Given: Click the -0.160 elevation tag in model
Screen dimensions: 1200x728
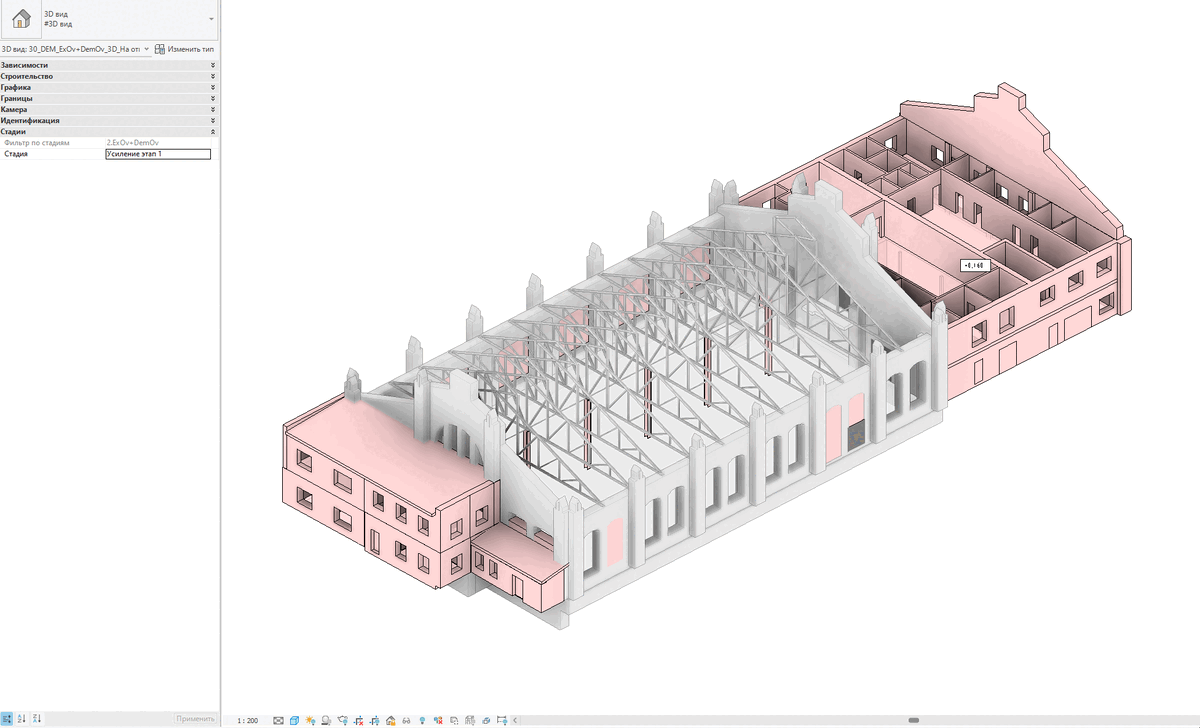Looking at the screenshot, I should point(974,265).
